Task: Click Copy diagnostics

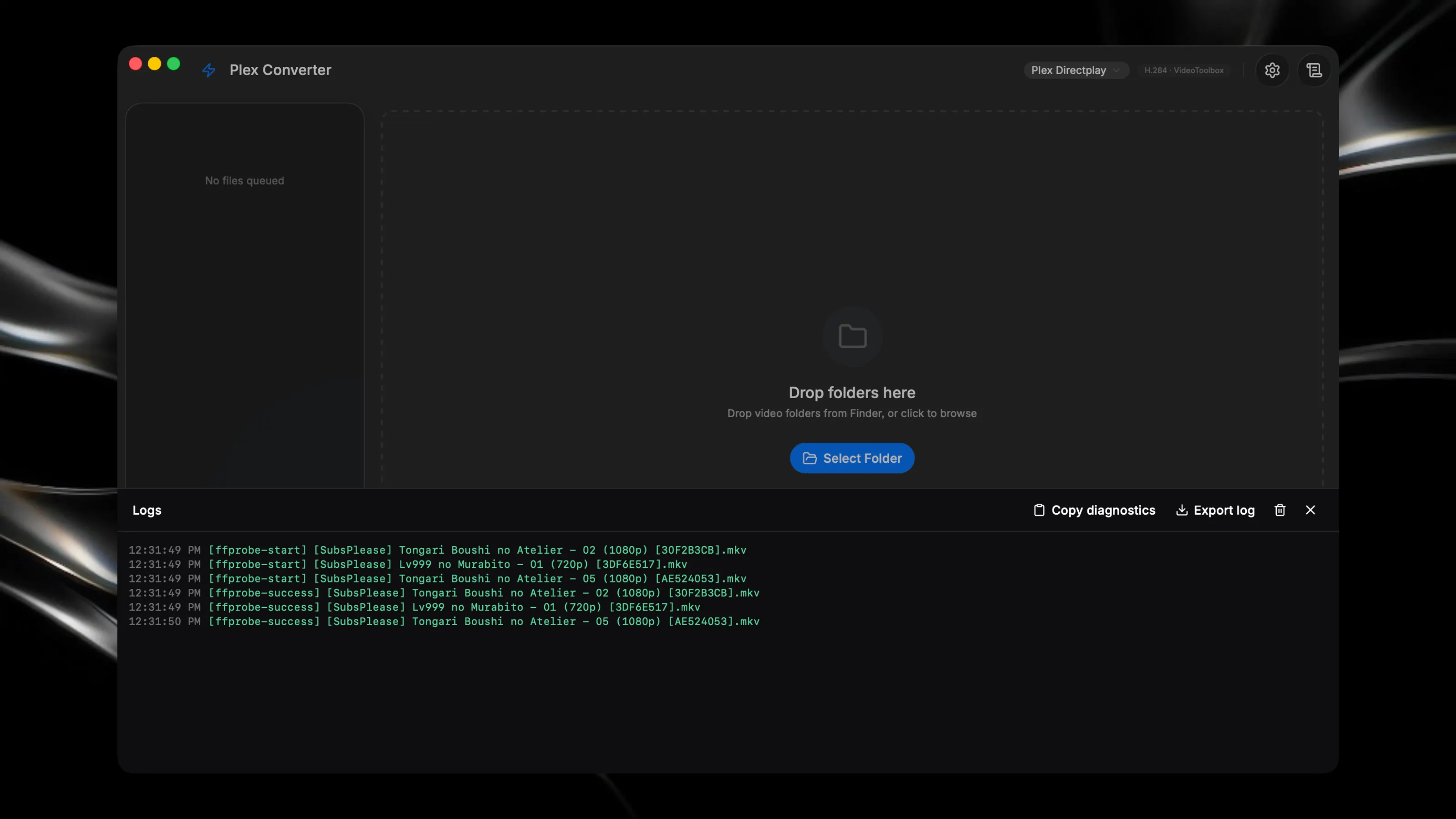Action: (1094, 510)
